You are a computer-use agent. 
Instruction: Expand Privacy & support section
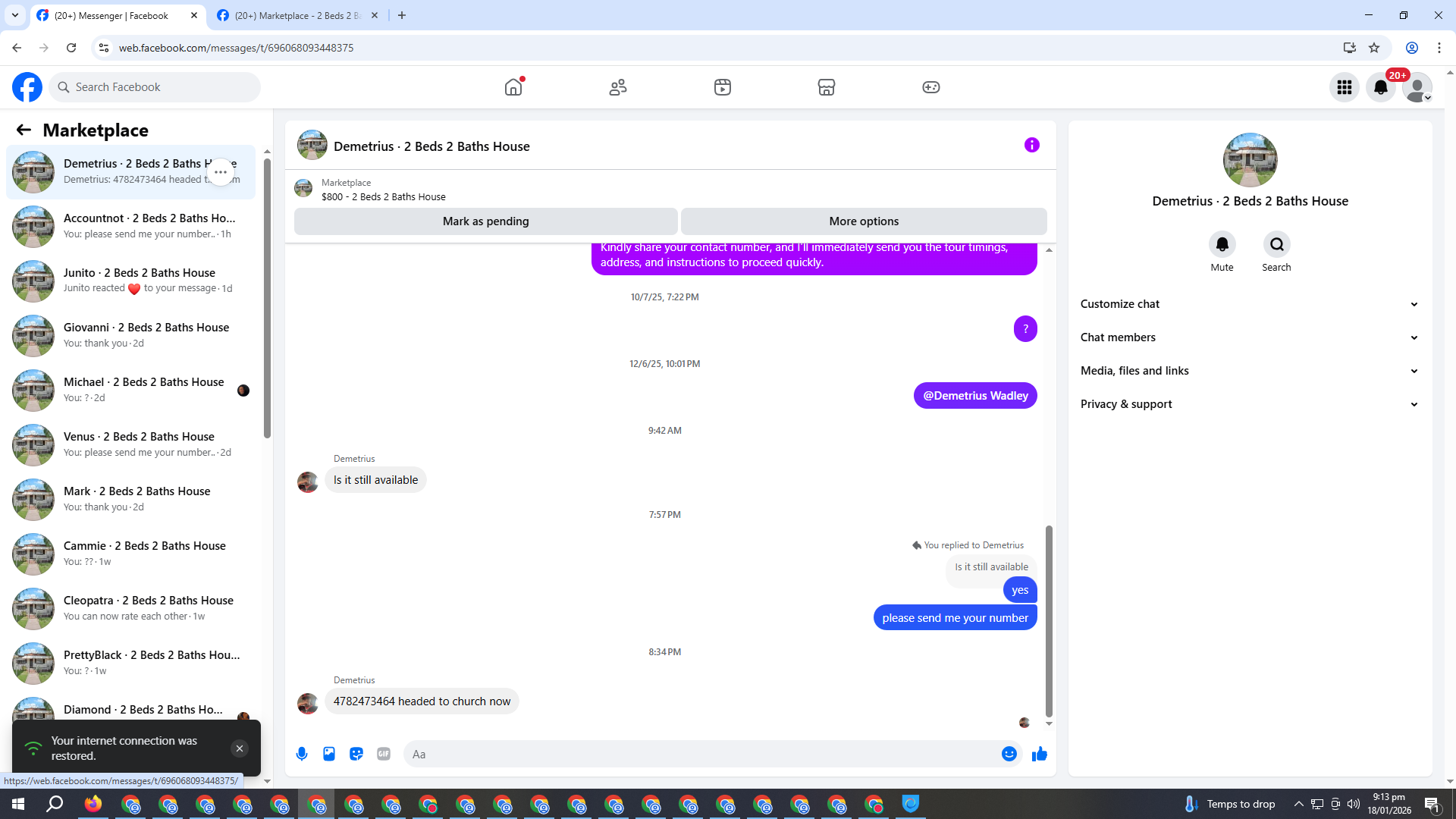click(x=1250, y=404)
